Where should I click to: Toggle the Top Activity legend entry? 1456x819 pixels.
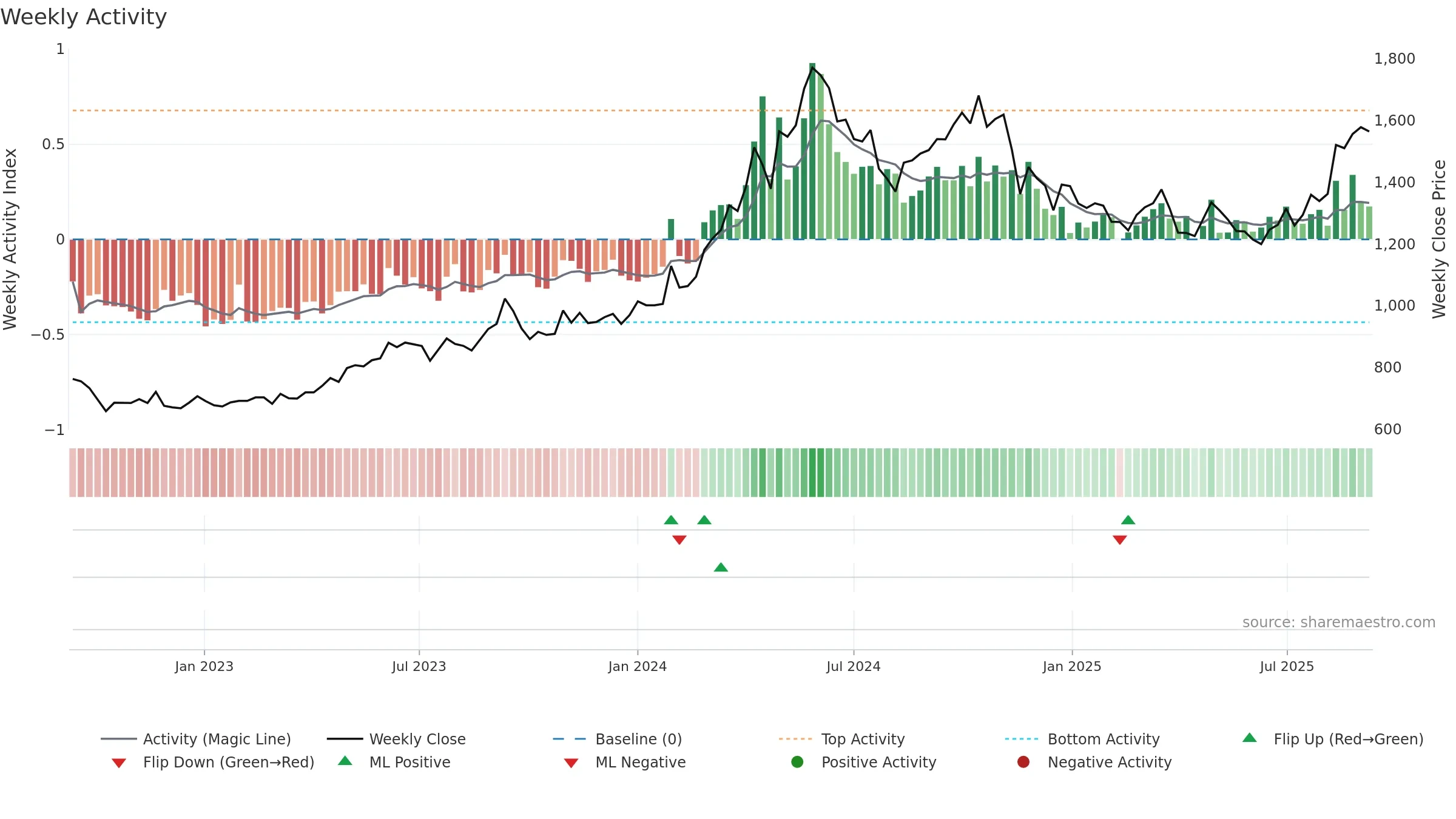[x=841, y=739]
